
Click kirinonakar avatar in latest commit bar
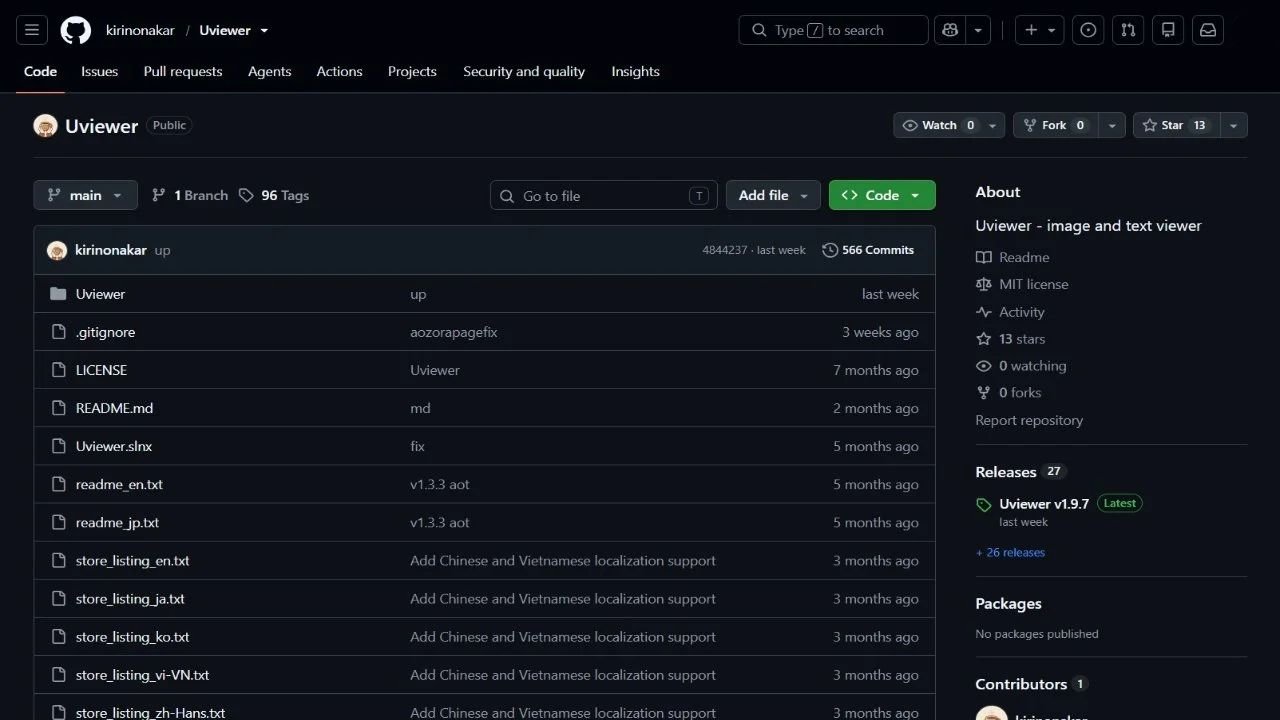click(x=57, y=250)
